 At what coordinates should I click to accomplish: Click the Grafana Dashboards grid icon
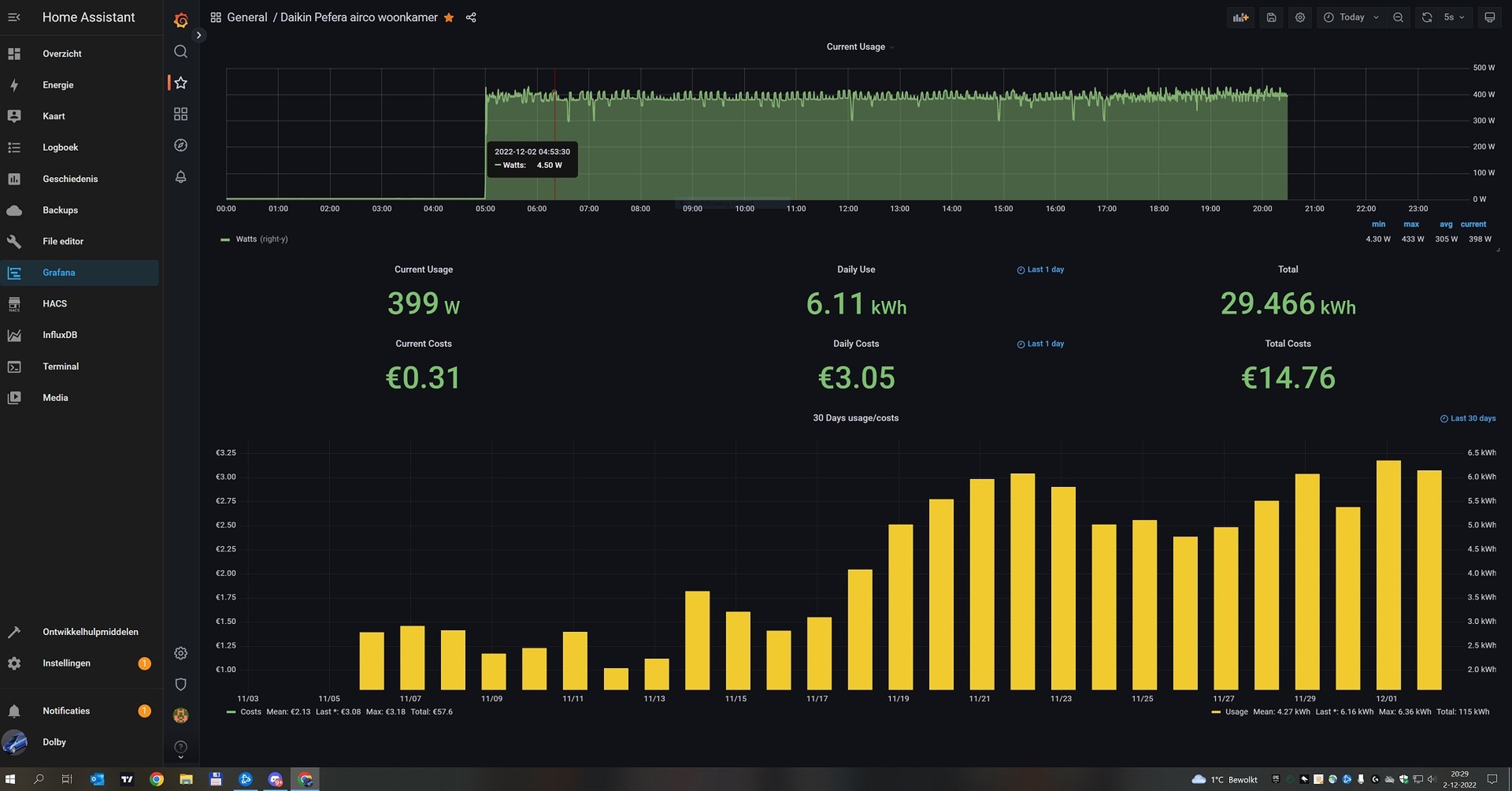coord(180,114)
